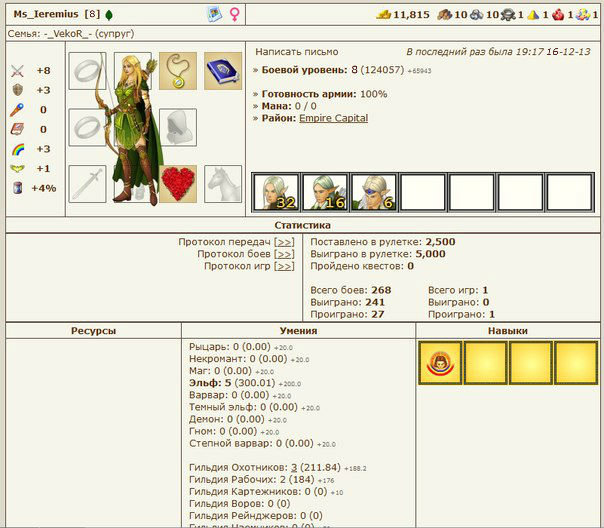The width and height of the screenshot is (604, 528).
Task: Click the crossed swords attack icon
Action: (17, 71)
